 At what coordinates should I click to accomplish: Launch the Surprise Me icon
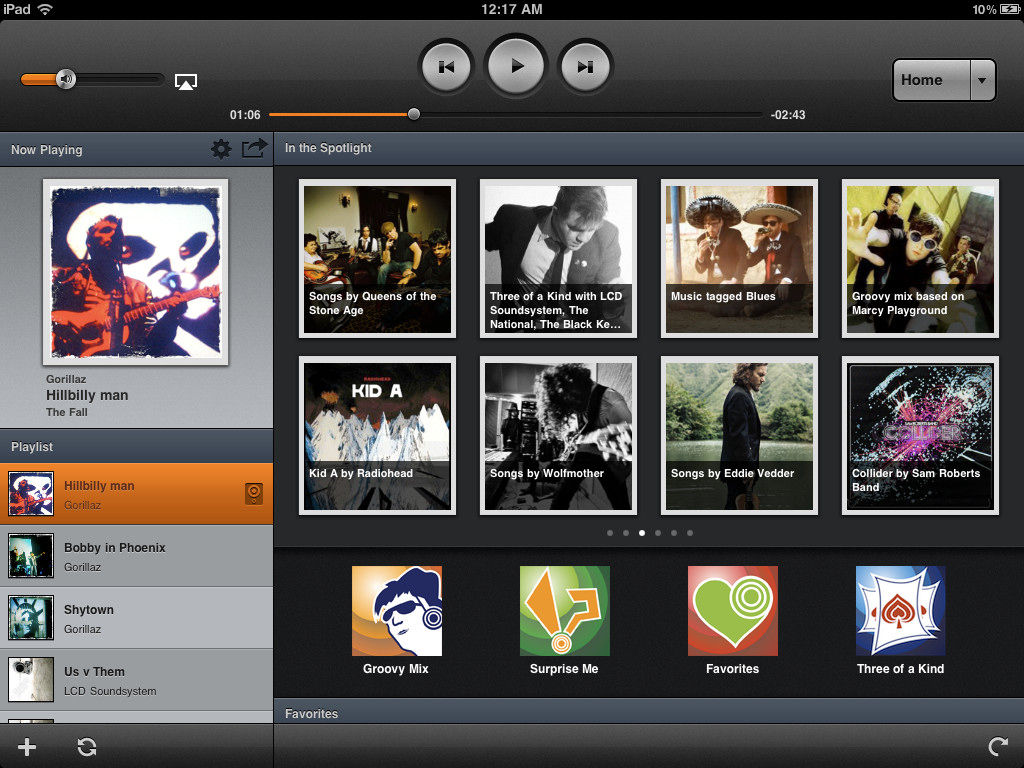[x=564, y=611]
